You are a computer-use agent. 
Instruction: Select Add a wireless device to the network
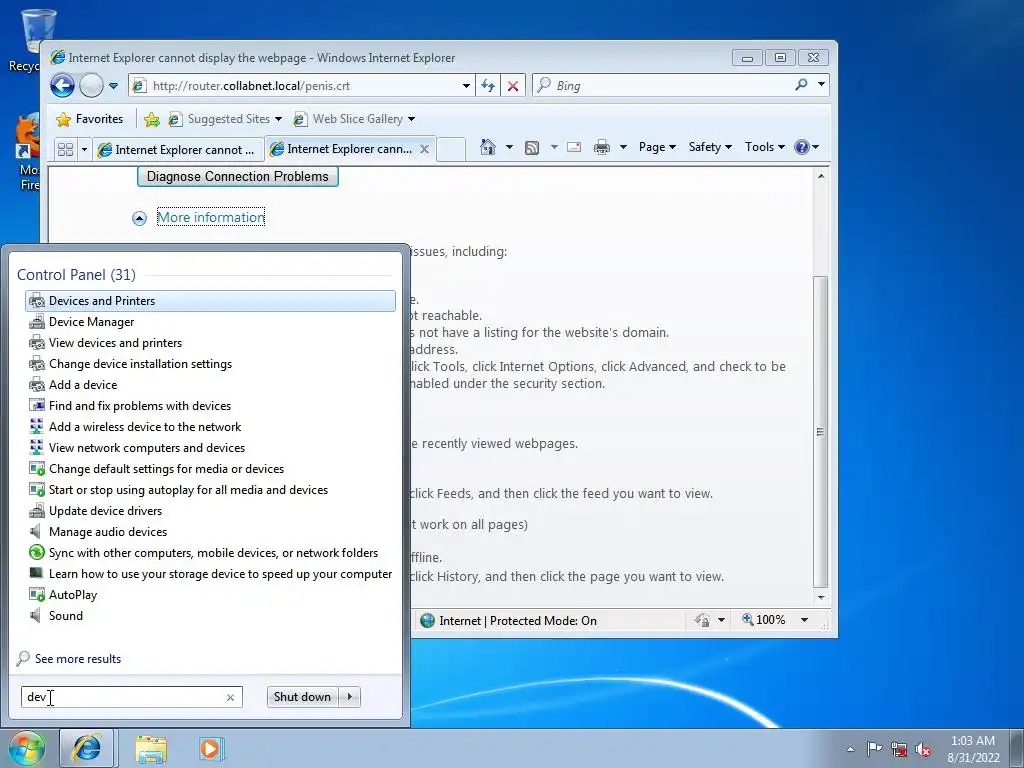tap(210, 426)
